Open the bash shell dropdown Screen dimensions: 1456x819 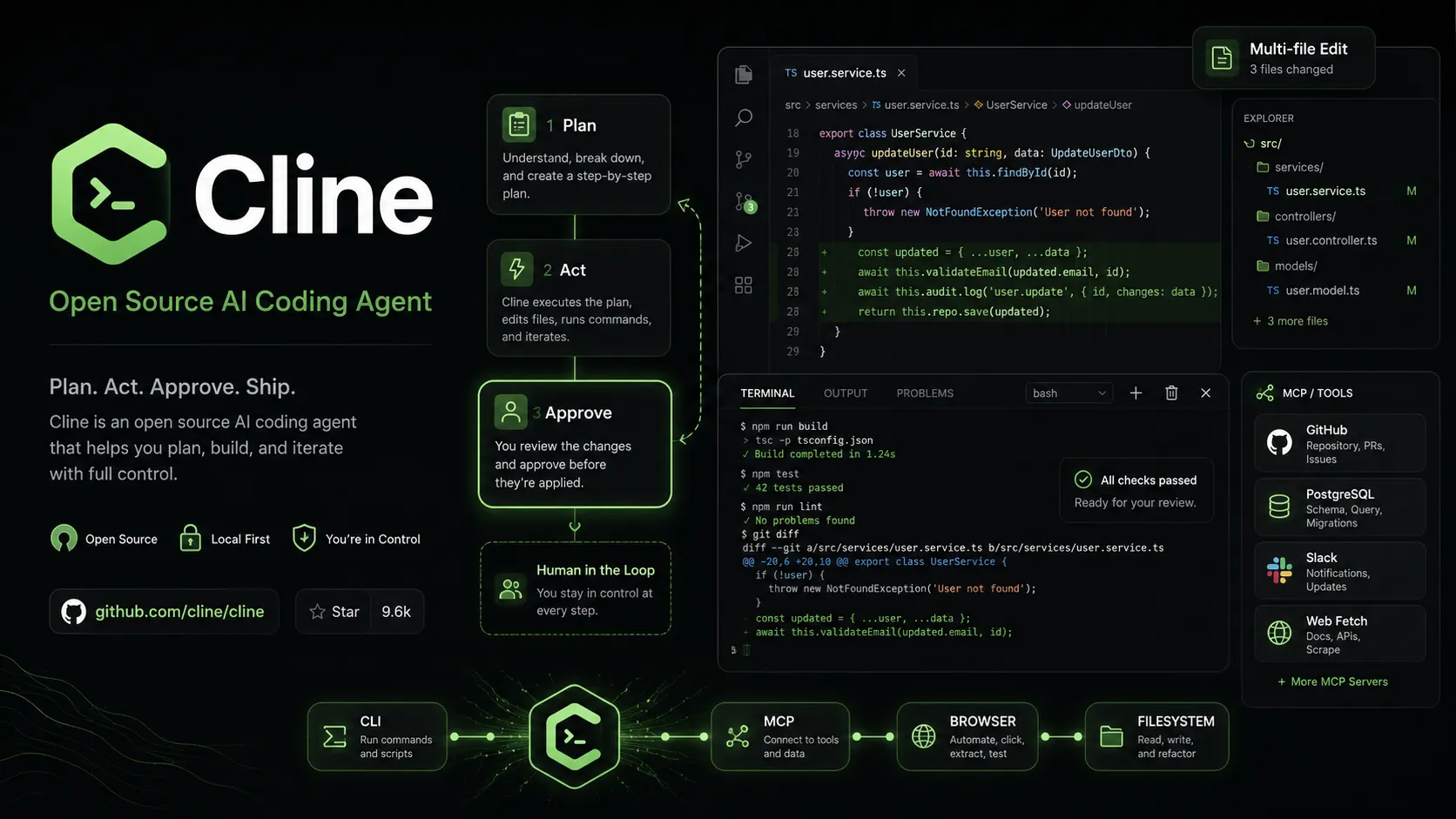click(1069, 393)
